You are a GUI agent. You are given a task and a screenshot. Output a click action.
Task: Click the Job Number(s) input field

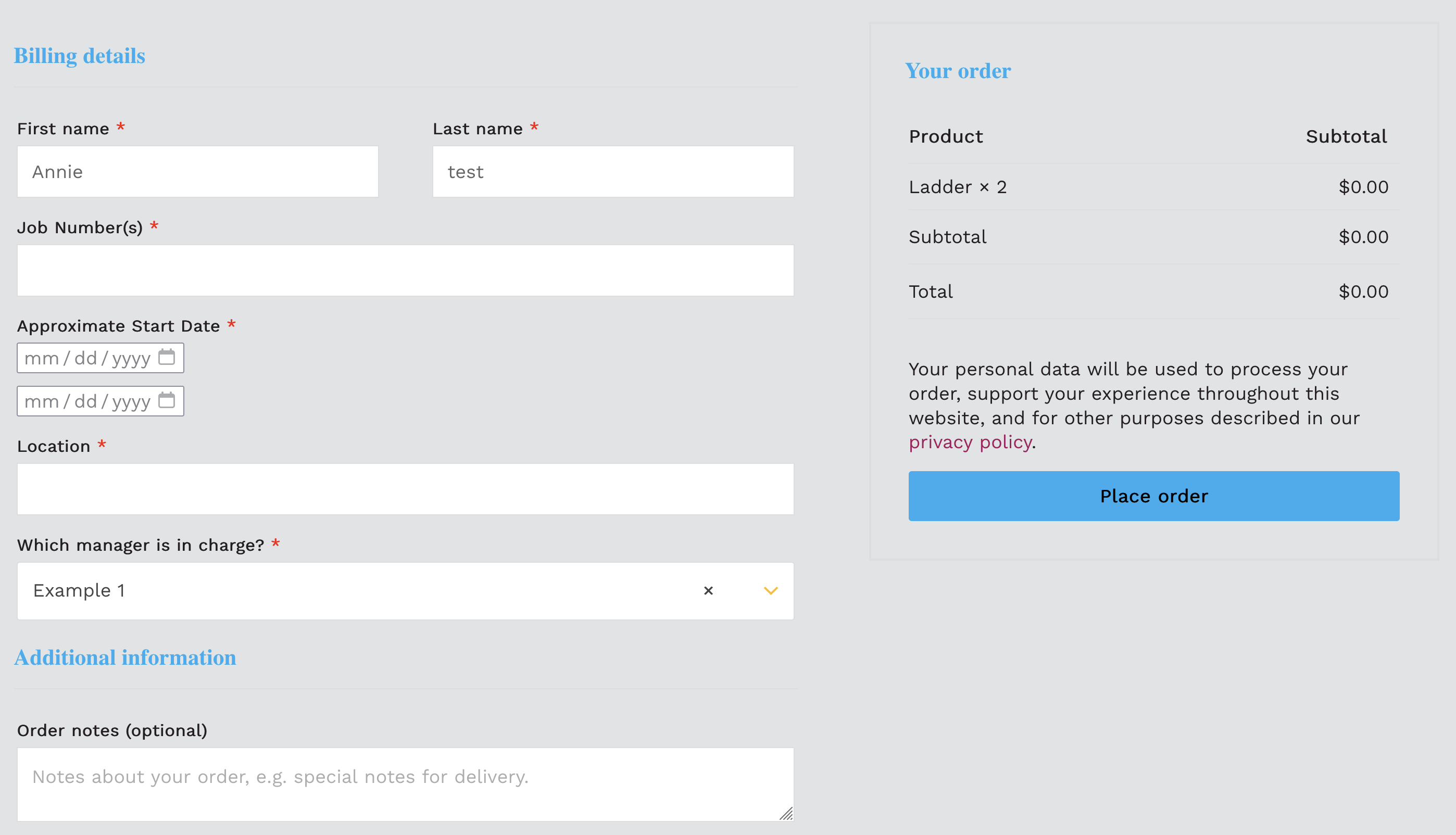click(406, 271)
